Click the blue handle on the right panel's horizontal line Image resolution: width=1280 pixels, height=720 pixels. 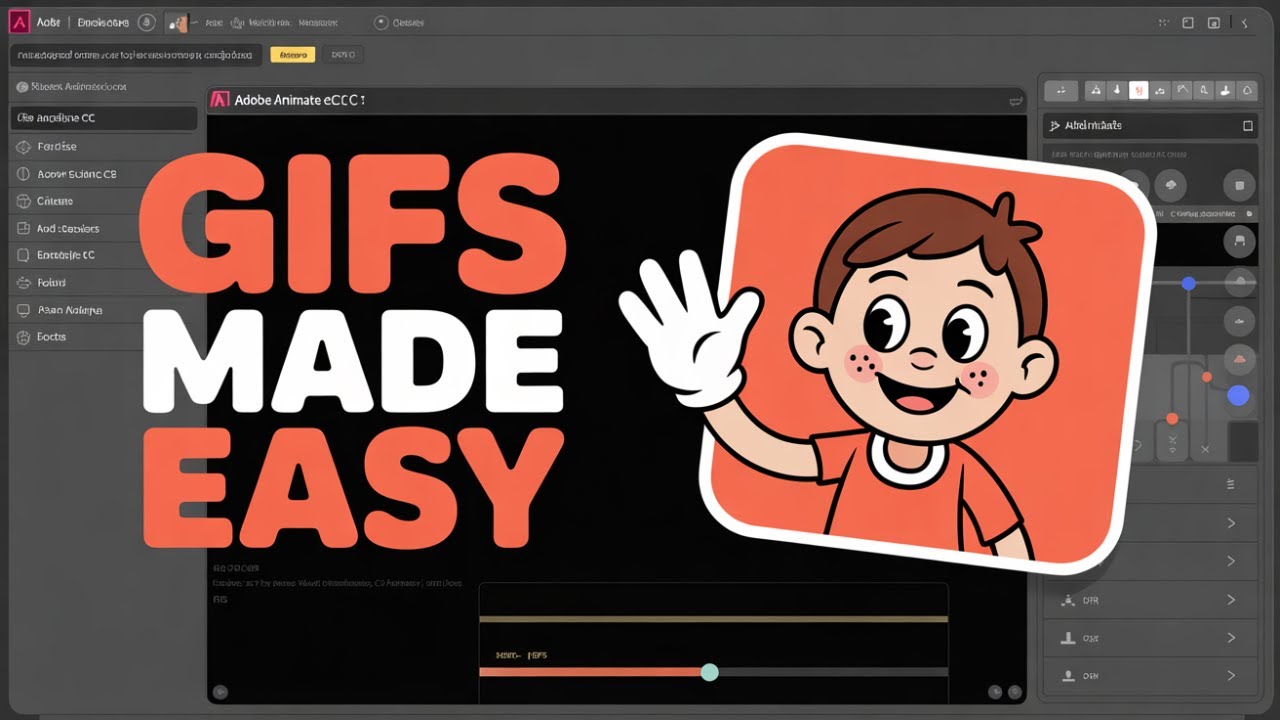1188,284
